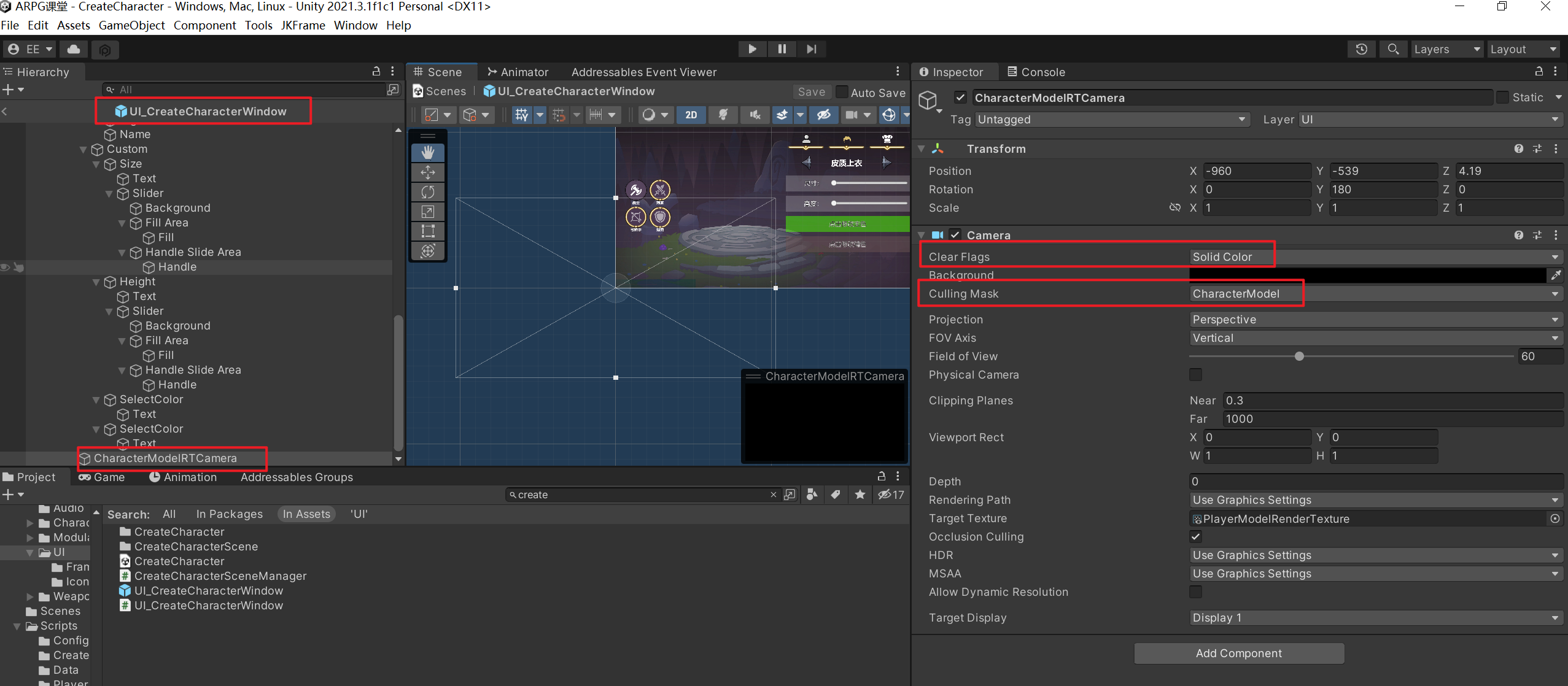Uncheck Occlusion Culling checkbox

1195,537
